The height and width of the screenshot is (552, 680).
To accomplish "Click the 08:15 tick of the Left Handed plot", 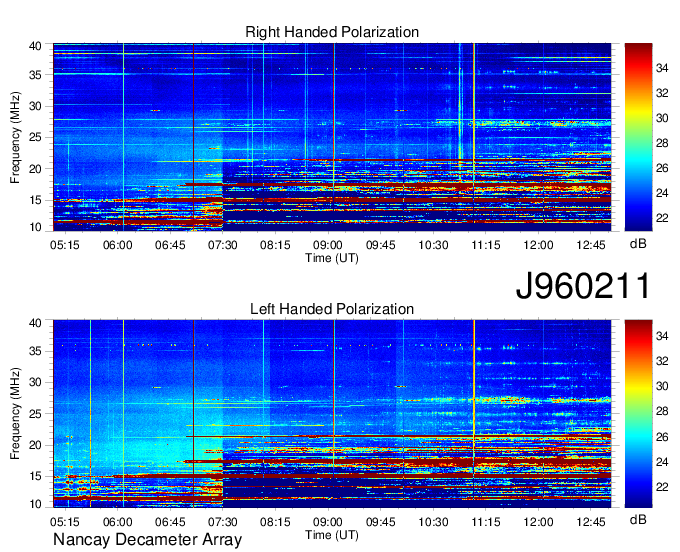I will [x=275, y=522].
